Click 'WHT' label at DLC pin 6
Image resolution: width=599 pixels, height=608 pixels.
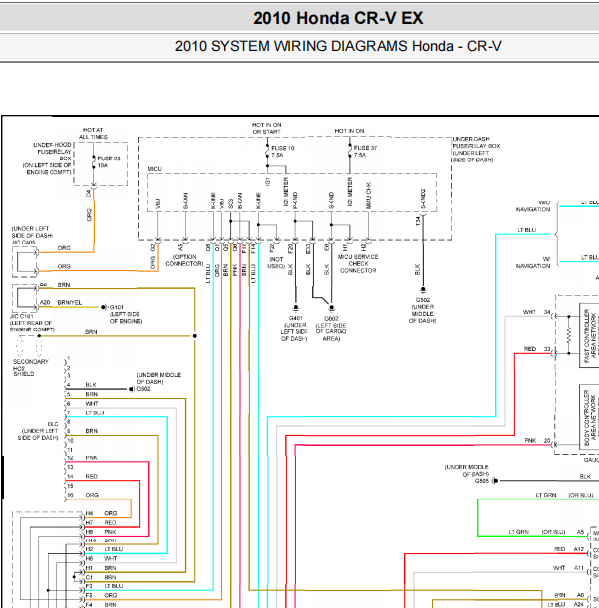(92, 404)
